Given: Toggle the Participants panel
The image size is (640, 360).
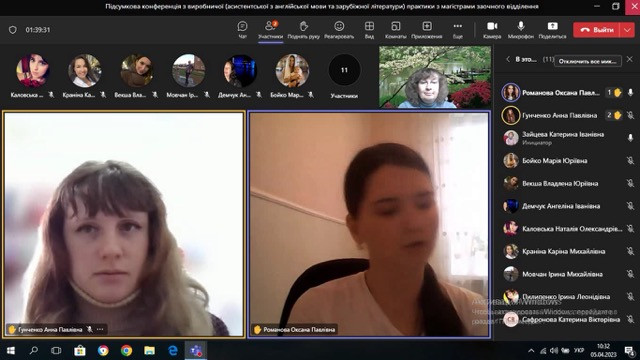Looking at the screenshot, I should click(270, 30).
